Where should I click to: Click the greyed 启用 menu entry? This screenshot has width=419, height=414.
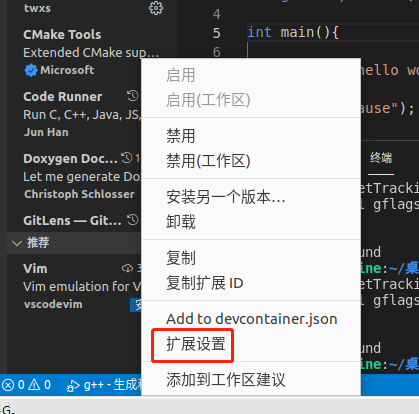tap(181, 75)
